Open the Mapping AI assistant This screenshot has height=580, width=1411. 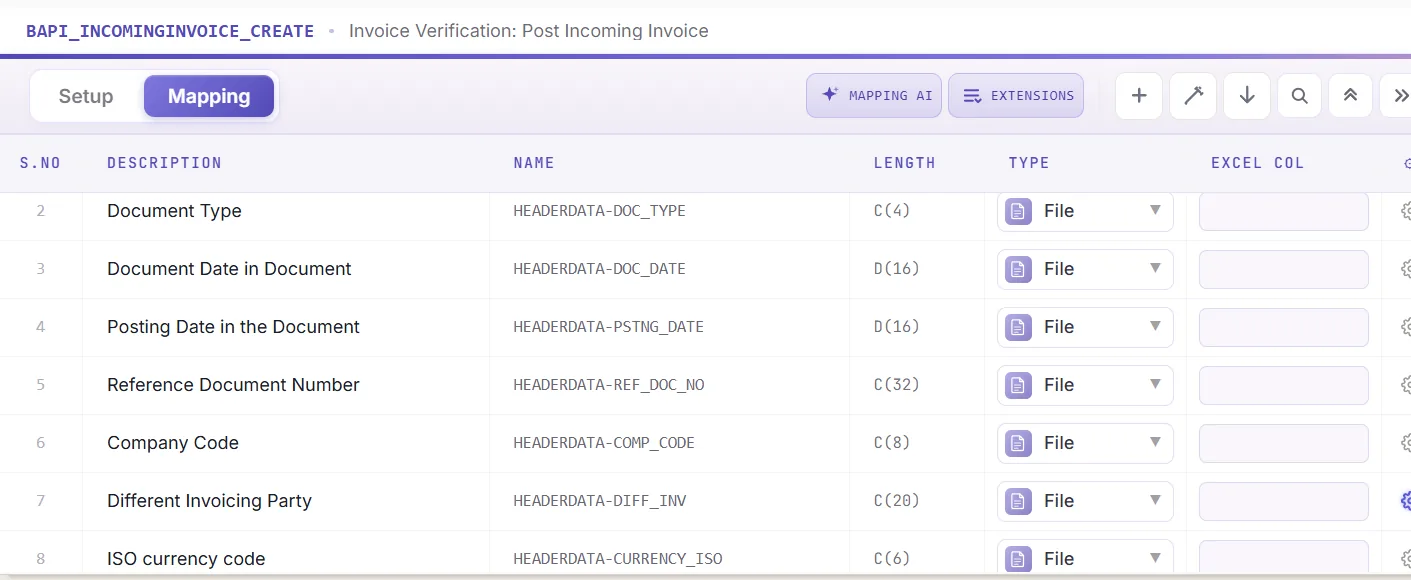874,96
